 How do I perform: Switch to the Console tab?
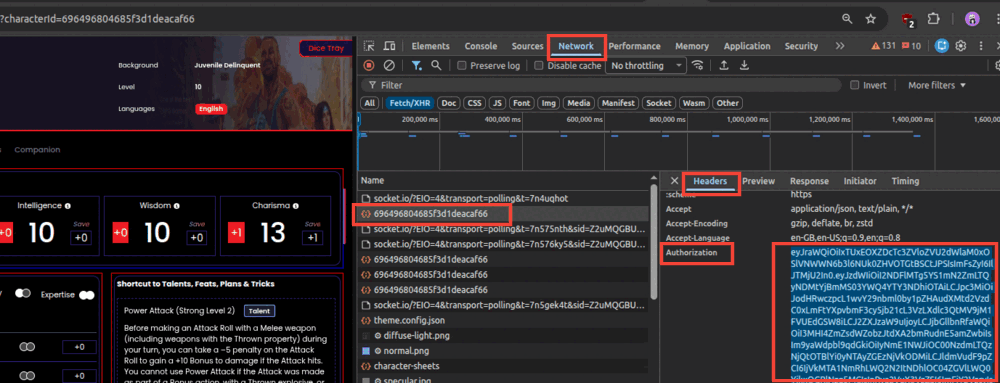point(481,46)
